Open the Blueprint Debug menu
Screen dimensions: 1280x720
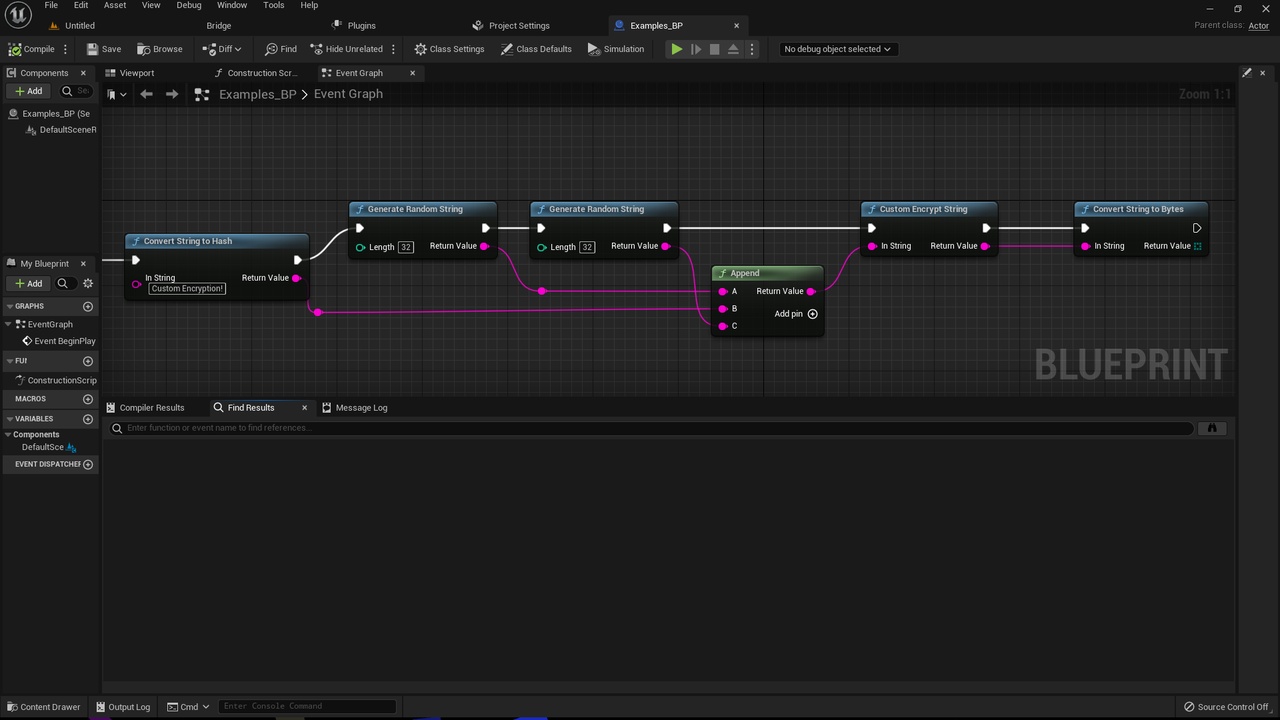coord(189,5)
